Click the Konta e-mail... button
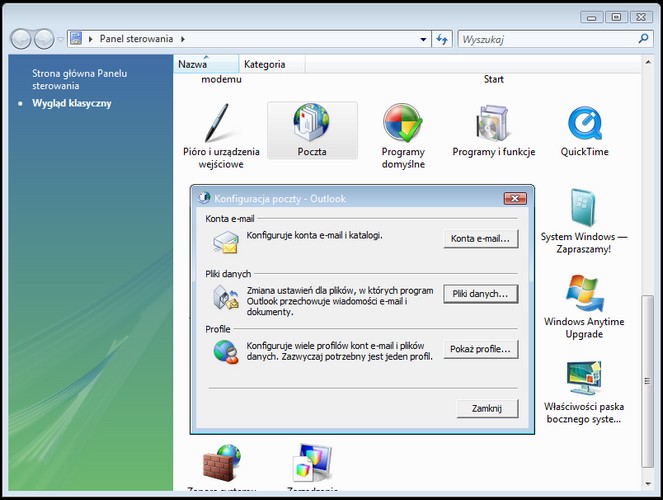The image size is (663, 500). pyautogui.click(x=481, y=238)
